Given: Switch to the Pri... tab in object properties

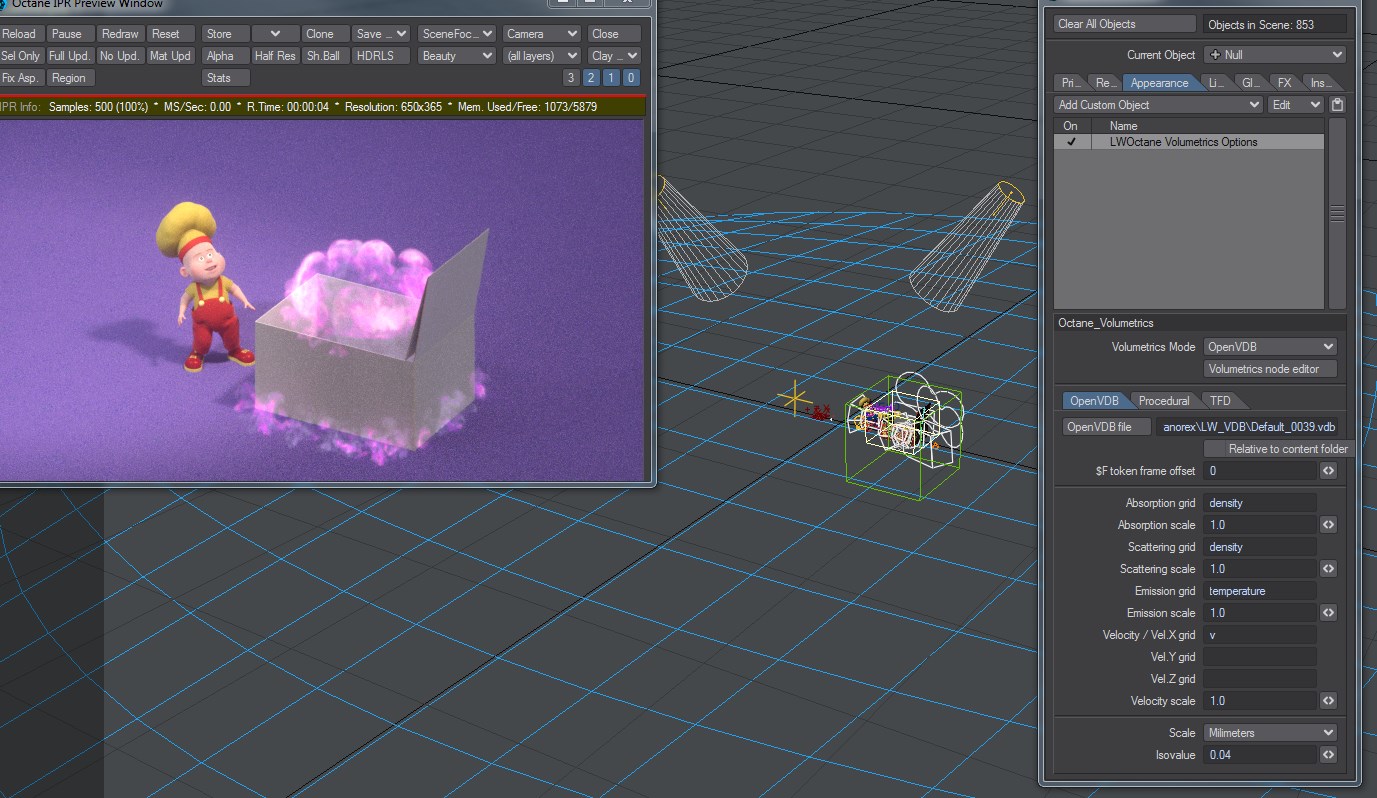Looking at the screenshot, I should [x=1070, y=83].
